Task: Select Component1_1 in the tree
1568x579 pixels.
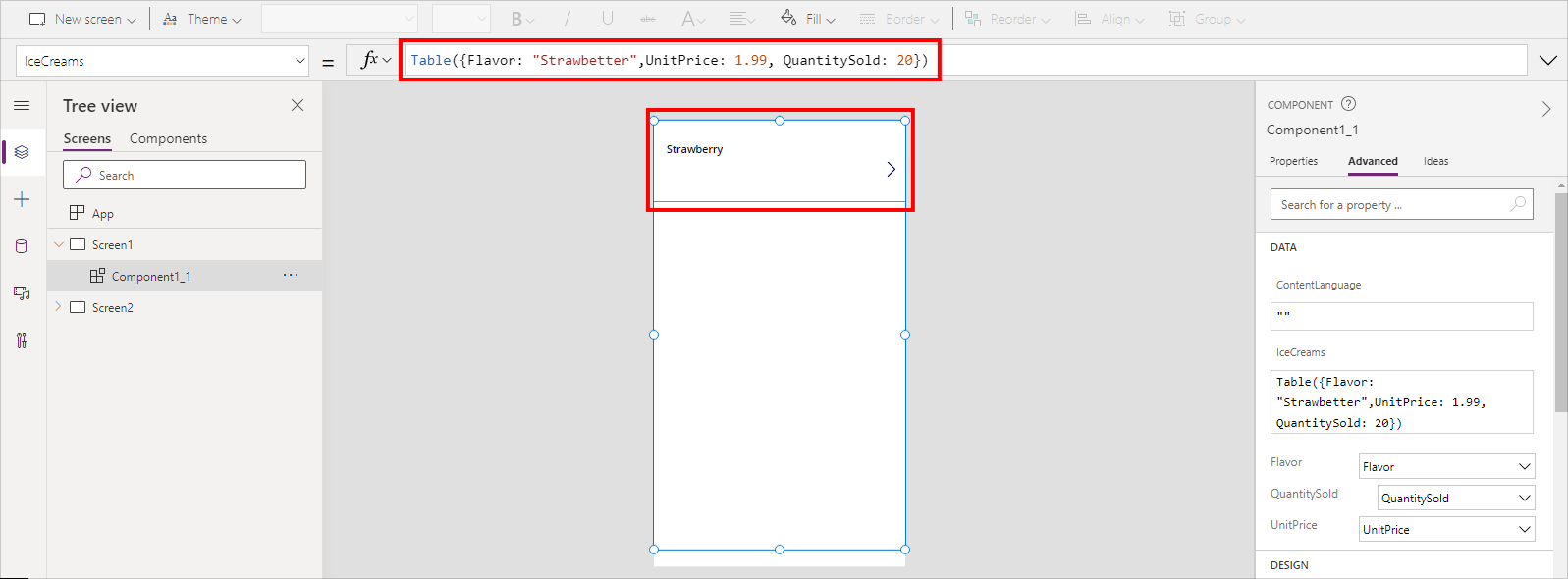Action: pyautogui.click(x=151, y=276)
